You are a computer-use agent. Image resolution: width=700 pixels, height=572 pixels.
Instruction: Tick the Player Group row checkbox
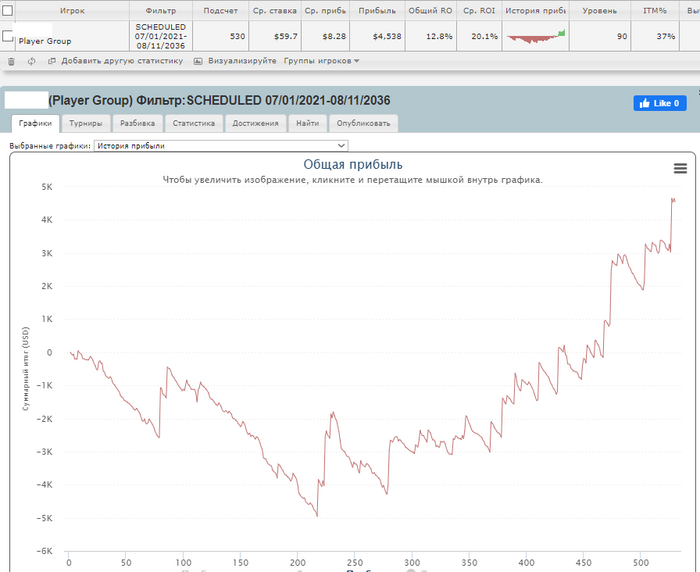pyautogui.click(x=8, y=36)
